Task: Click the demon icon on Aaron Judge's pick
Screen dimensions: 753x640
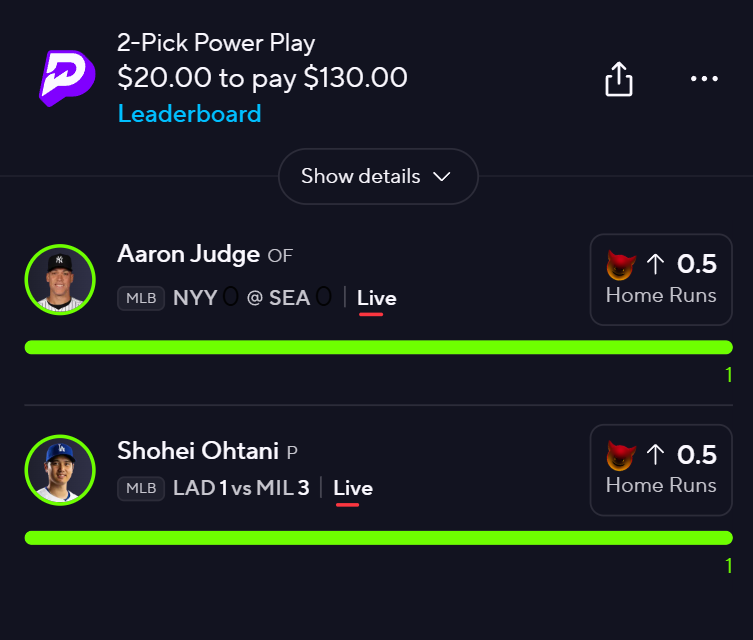Action: [621, 265]
